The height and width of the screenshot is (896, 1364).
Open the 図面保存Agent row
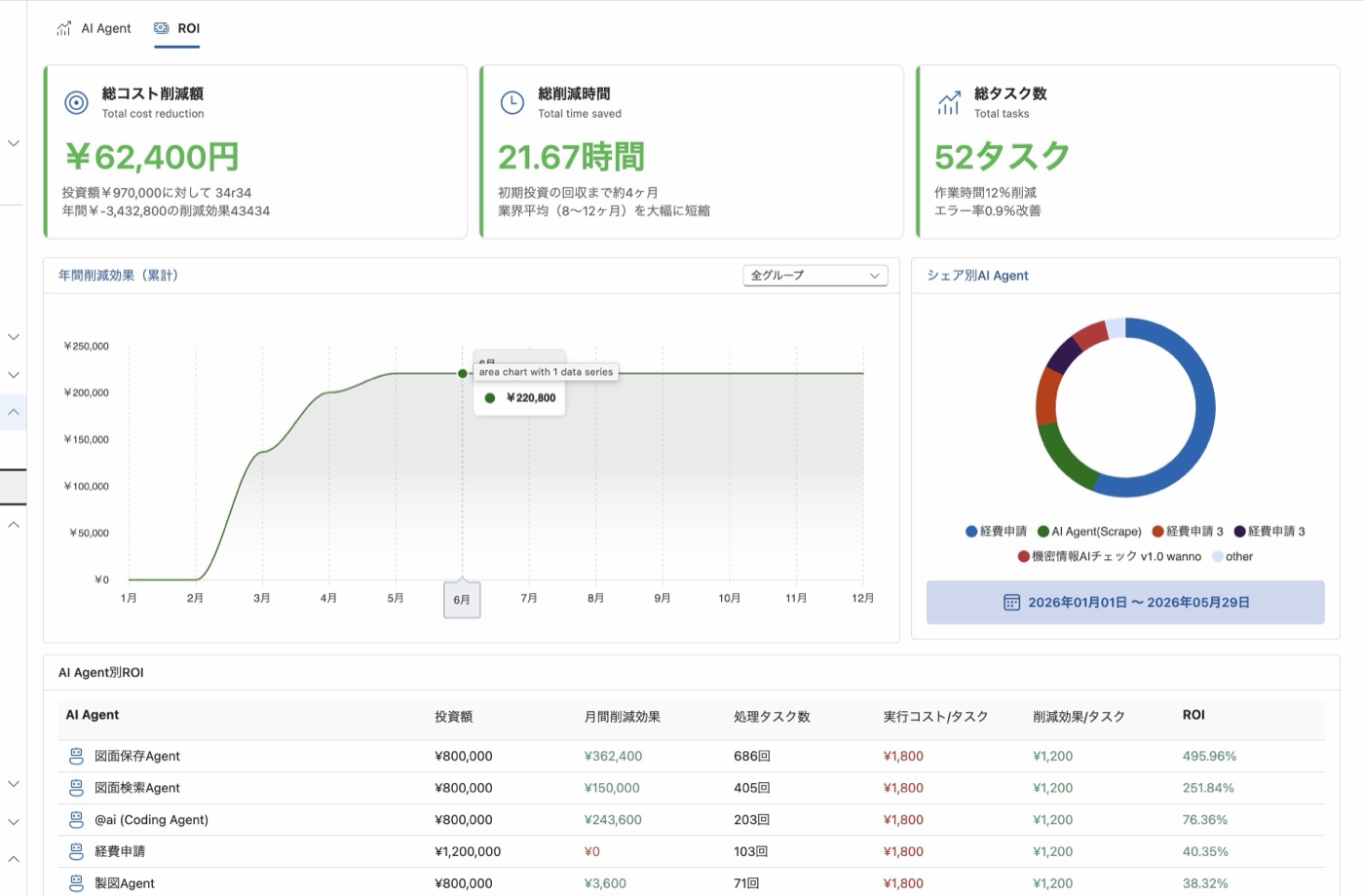click(691, 756)
